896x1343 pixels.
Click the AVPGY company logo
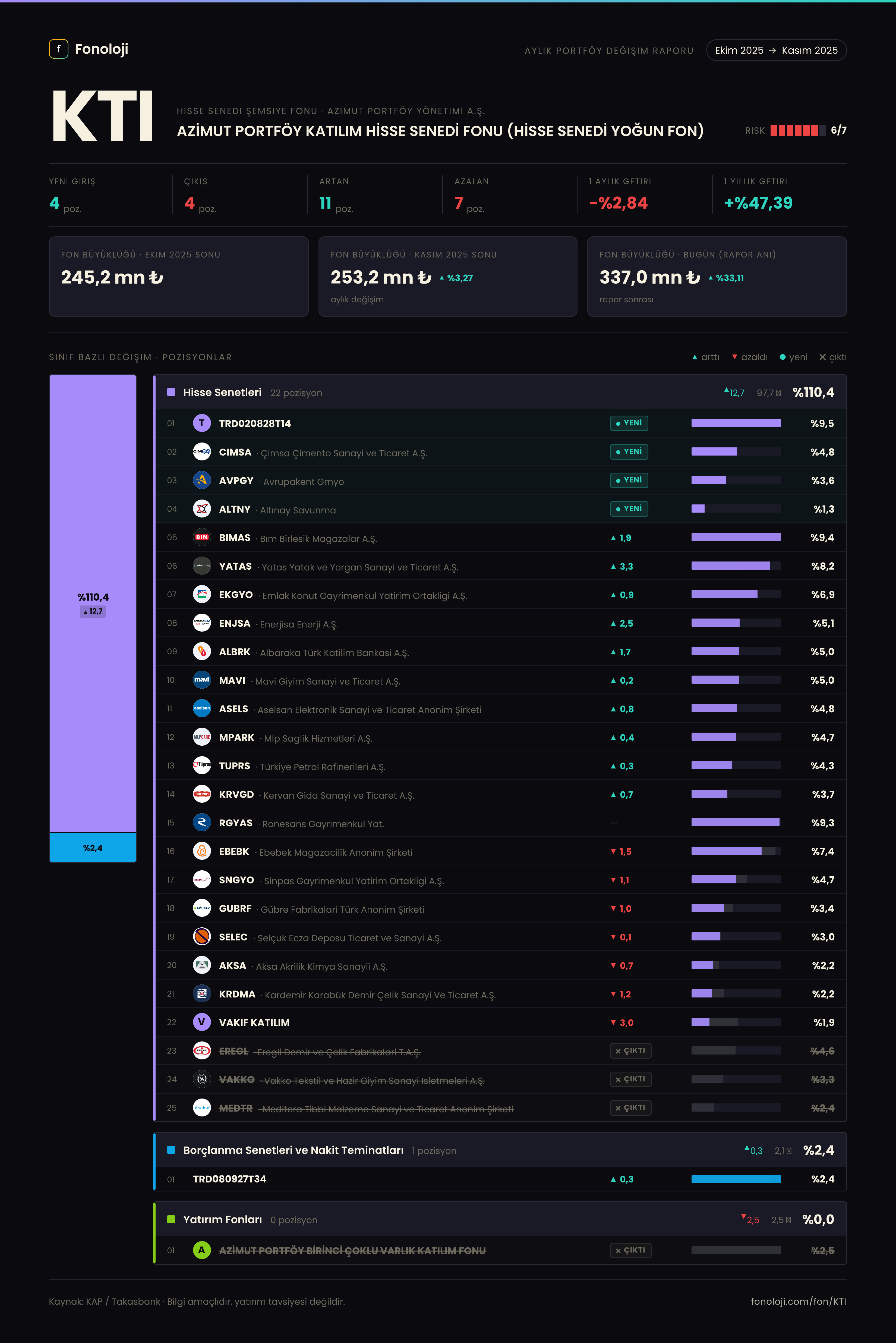[202, 480]
